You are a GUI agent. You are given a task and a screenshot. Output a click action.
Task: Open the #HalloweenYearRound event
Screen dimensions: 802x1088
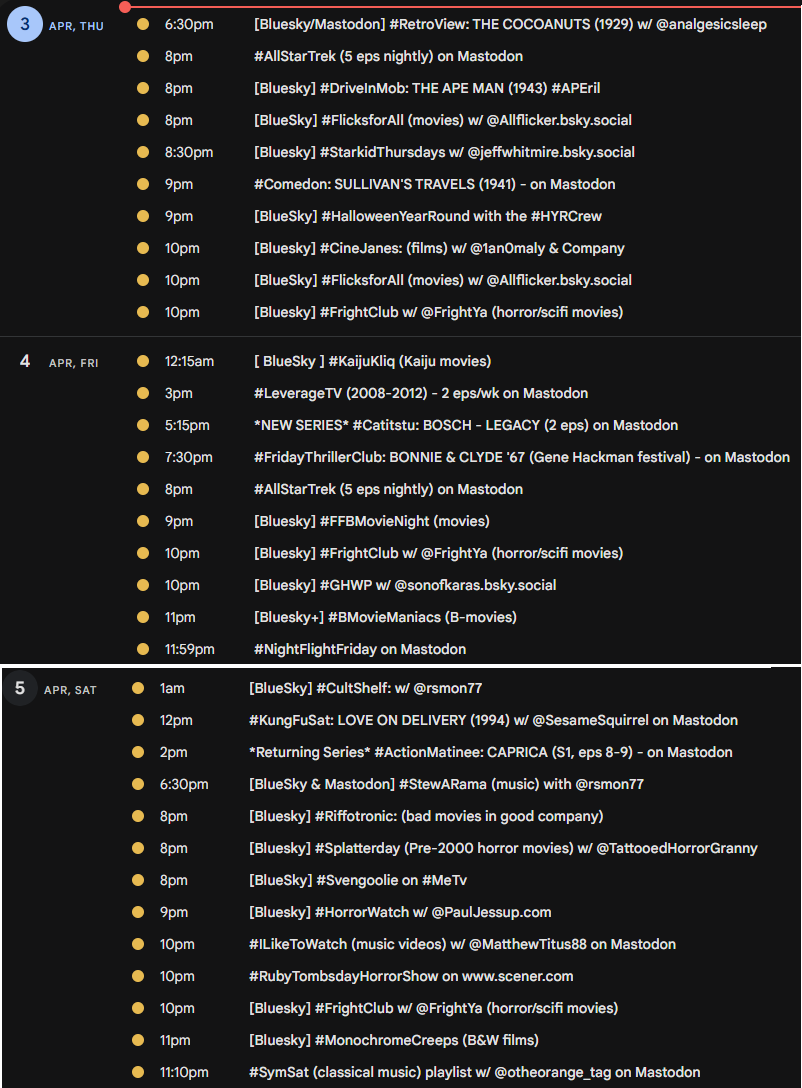coord(427,216)
